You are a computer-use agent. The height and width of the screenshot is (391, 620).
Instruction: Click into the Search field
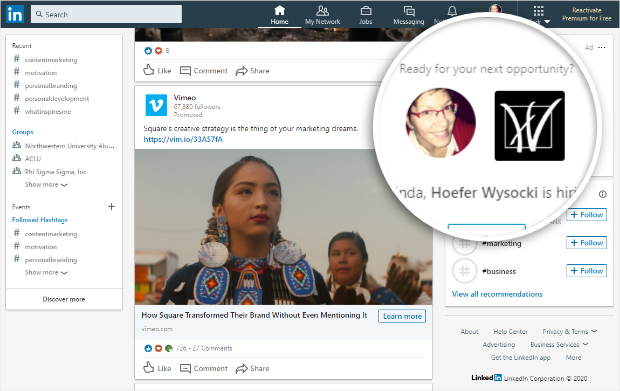[x=106, y=14]
